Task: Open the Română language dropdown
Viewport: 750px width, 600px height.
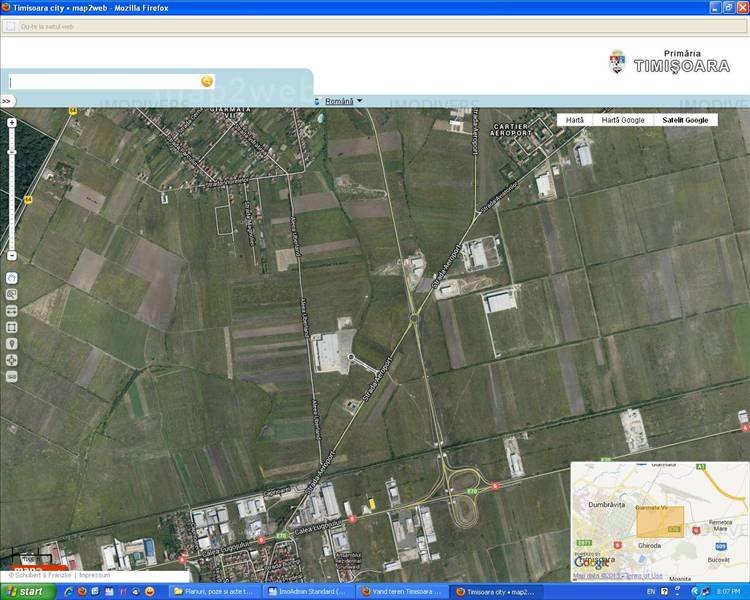Action: (340, 101)
